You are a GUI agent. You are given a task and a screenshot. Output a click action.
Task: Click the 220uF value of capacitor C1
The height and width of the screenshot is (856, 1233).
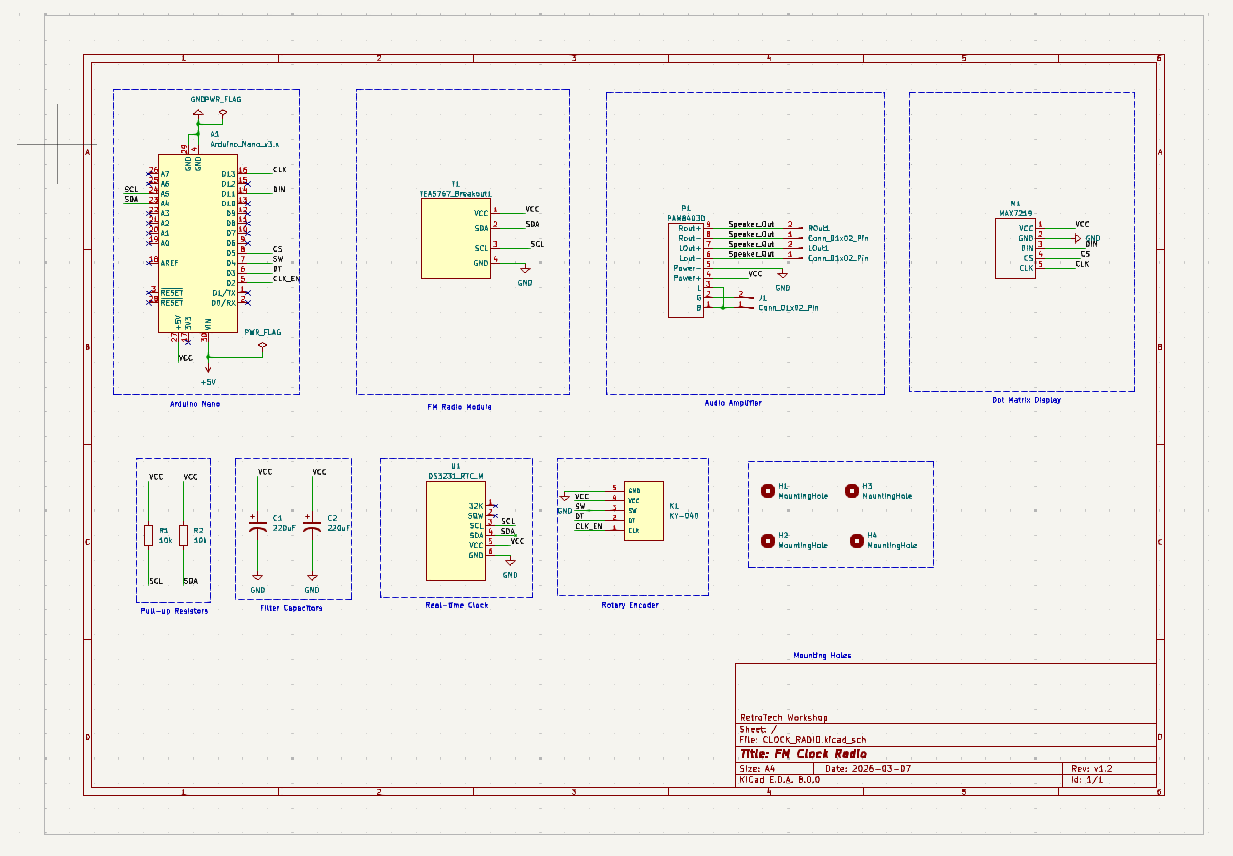[284, 528]
